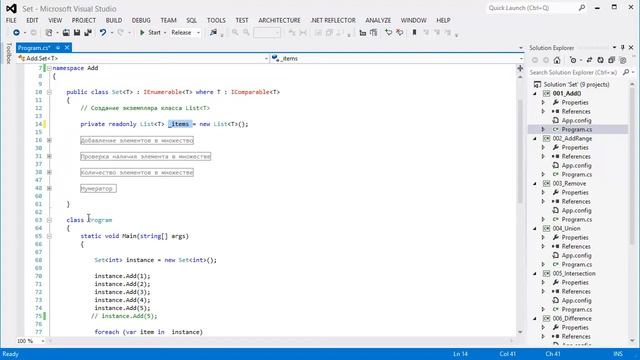Select References under 003_Remove
640x360 pixels.
click(576, 202)
